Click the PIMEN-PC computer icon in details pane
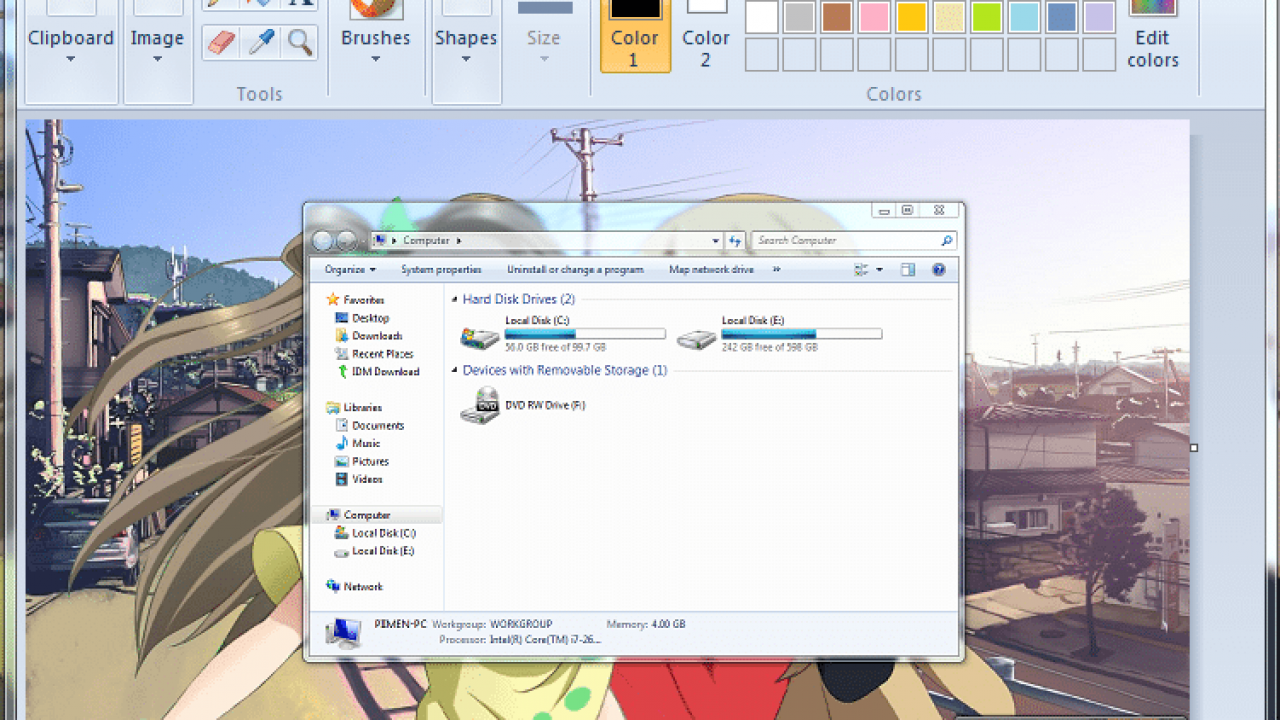 (x=343, y=632)
